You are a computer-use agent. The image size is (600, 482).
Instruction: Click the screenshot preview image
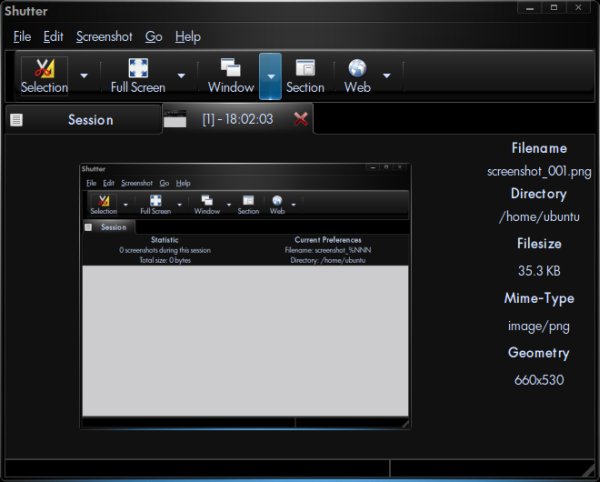point(246,295)
